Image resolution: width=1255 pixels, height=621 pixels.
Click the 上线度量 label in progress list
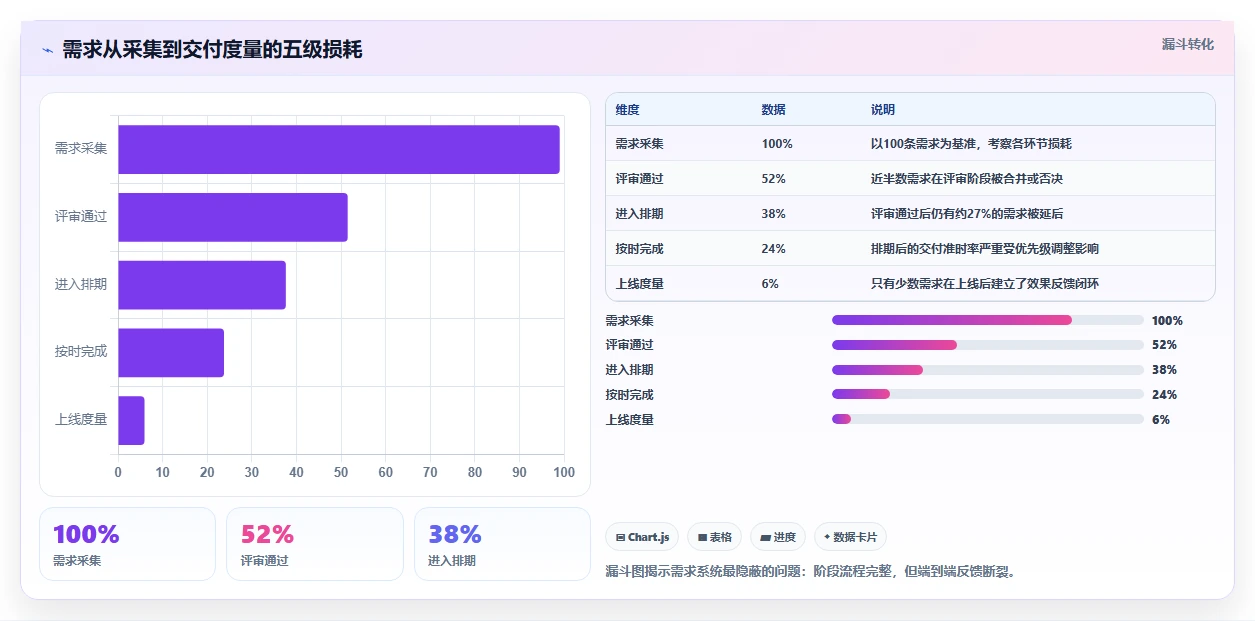(630, 420)
